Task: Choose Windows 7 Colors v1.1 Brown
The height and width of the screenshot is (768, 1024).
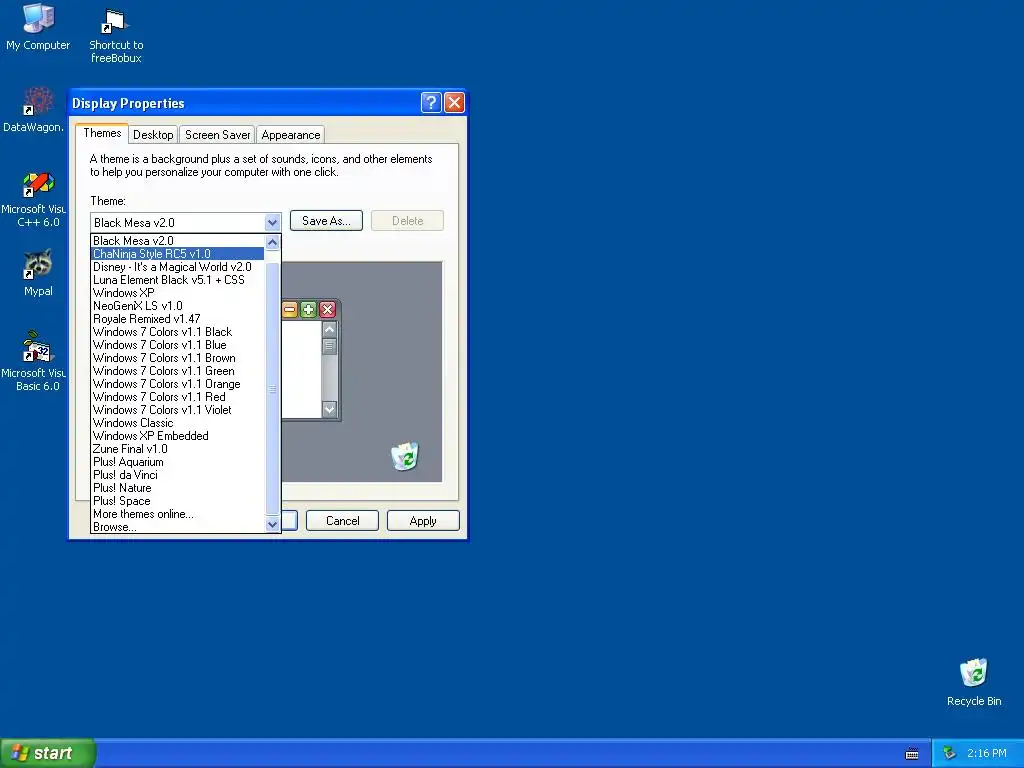Action: (x=178, y=358)
